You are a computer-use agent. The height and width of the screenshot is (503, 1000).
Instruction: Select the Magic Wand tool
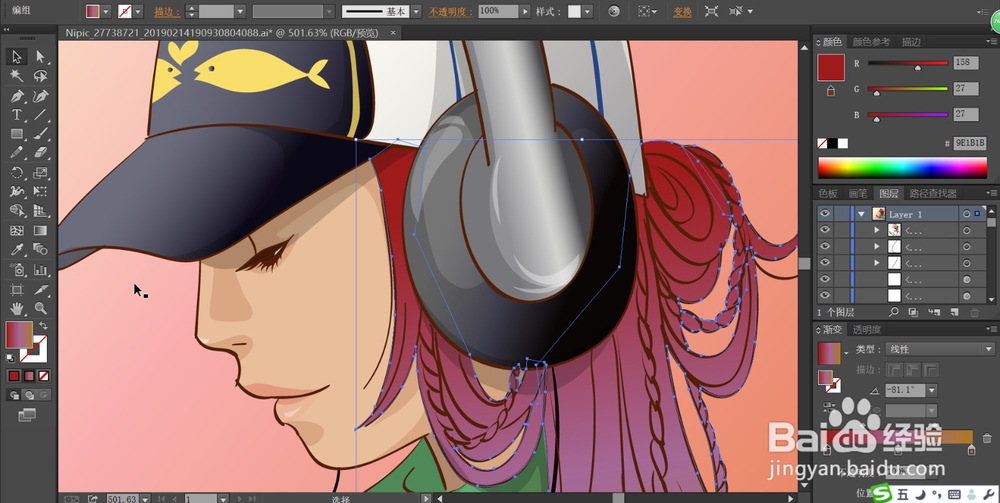[17, 76]
